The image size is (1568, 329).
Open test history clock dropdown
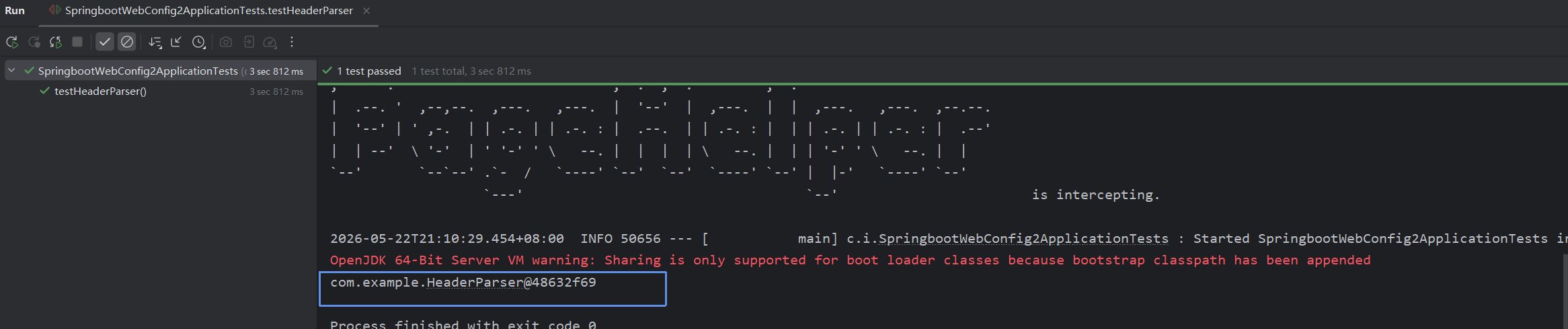click(x=199, y=42)
